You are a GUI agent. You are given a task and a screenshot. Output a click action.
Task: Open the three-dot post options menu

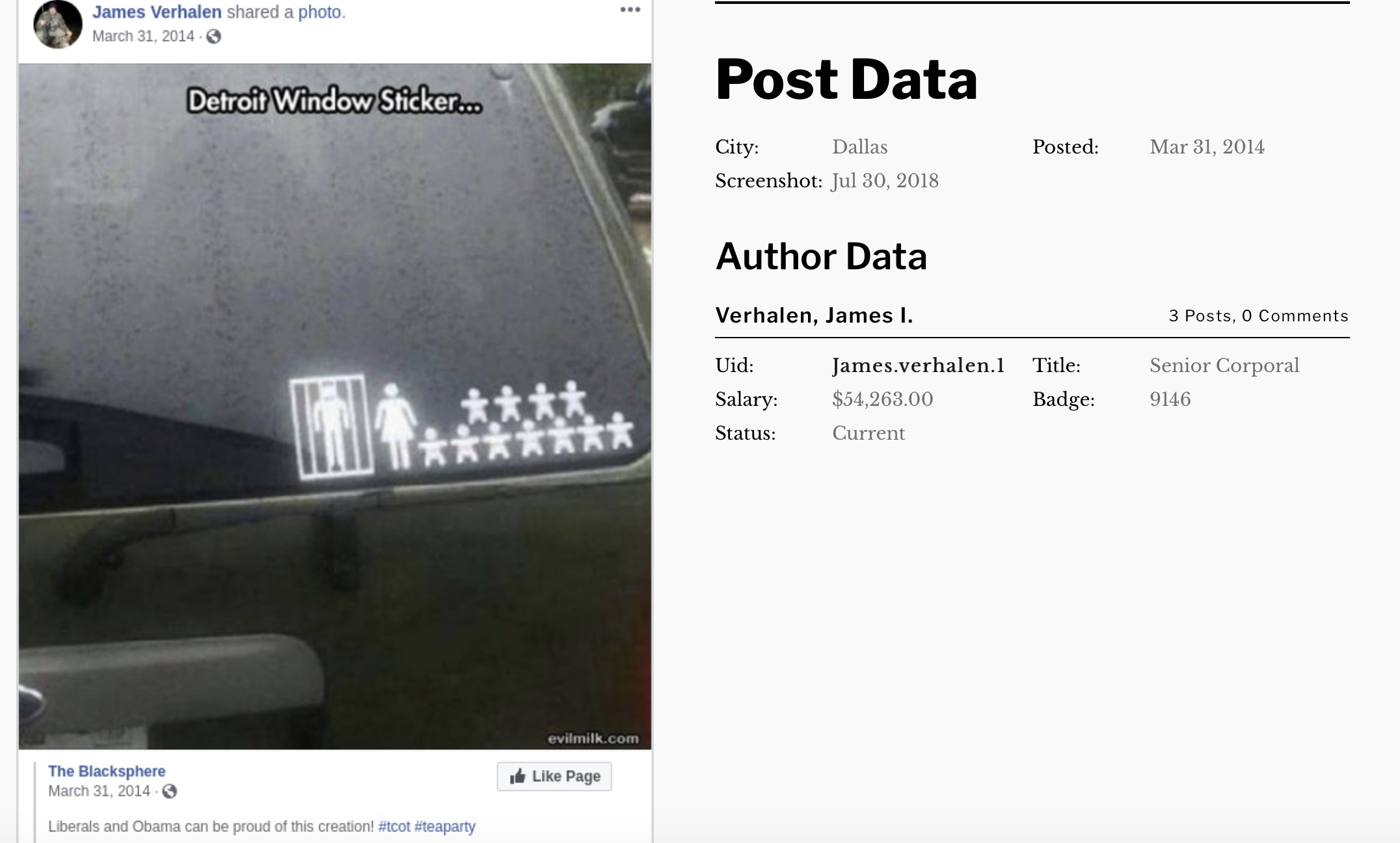tap(630, 10)
